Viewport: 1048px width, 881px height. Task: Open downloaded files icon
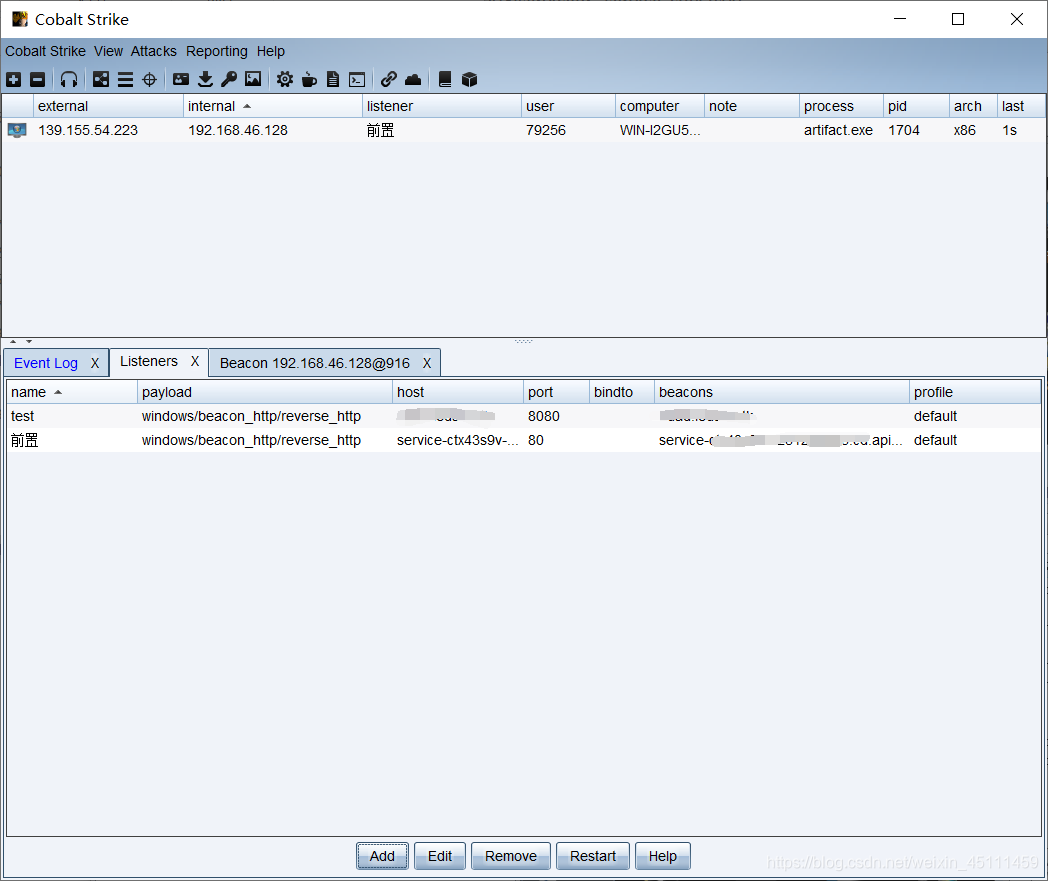tap(205, 80)
